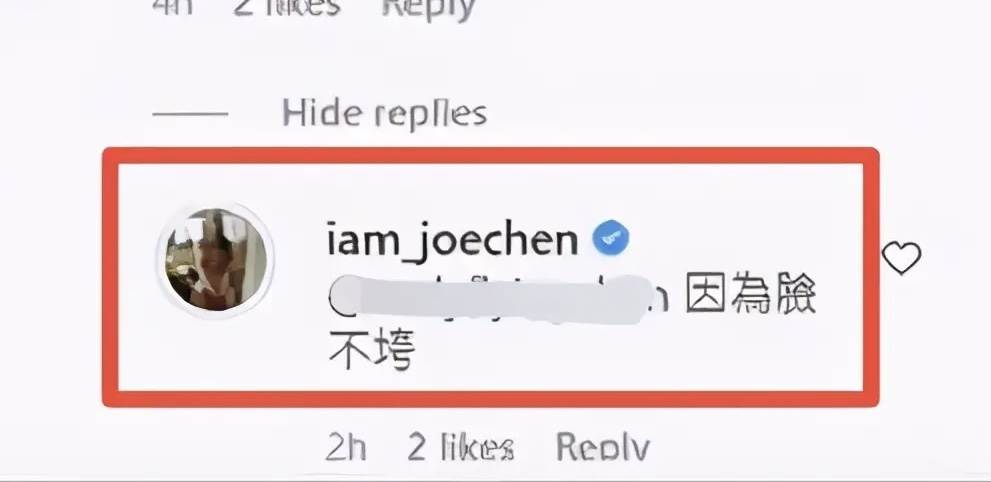
Task: Click the red highlight frame's top edge
Action: (490, 155)
